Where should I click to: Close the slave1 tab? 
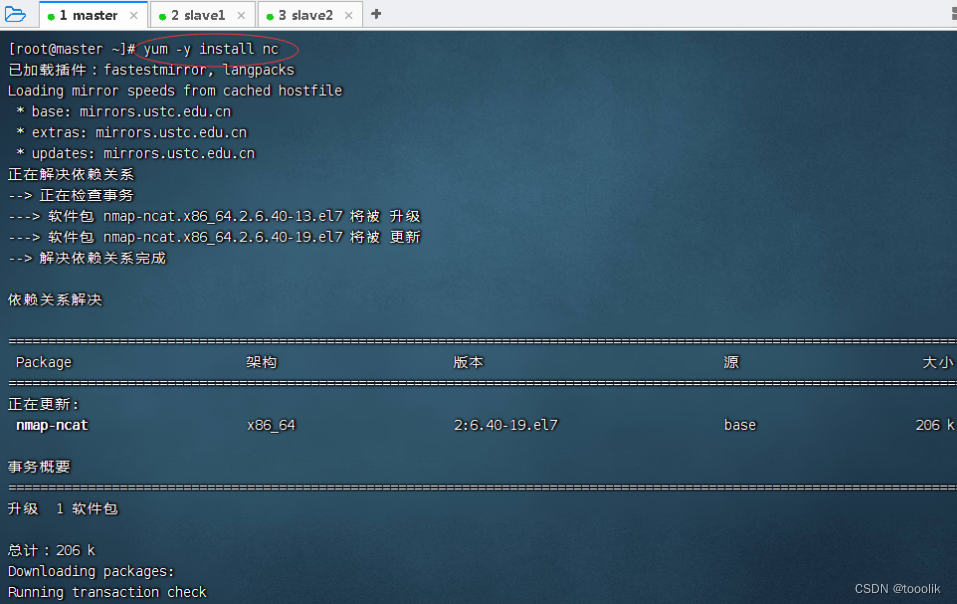click(241, 16)
